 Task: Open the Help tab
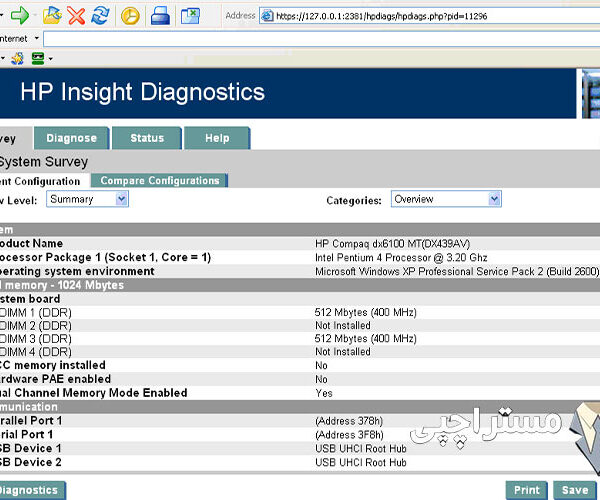217,138
